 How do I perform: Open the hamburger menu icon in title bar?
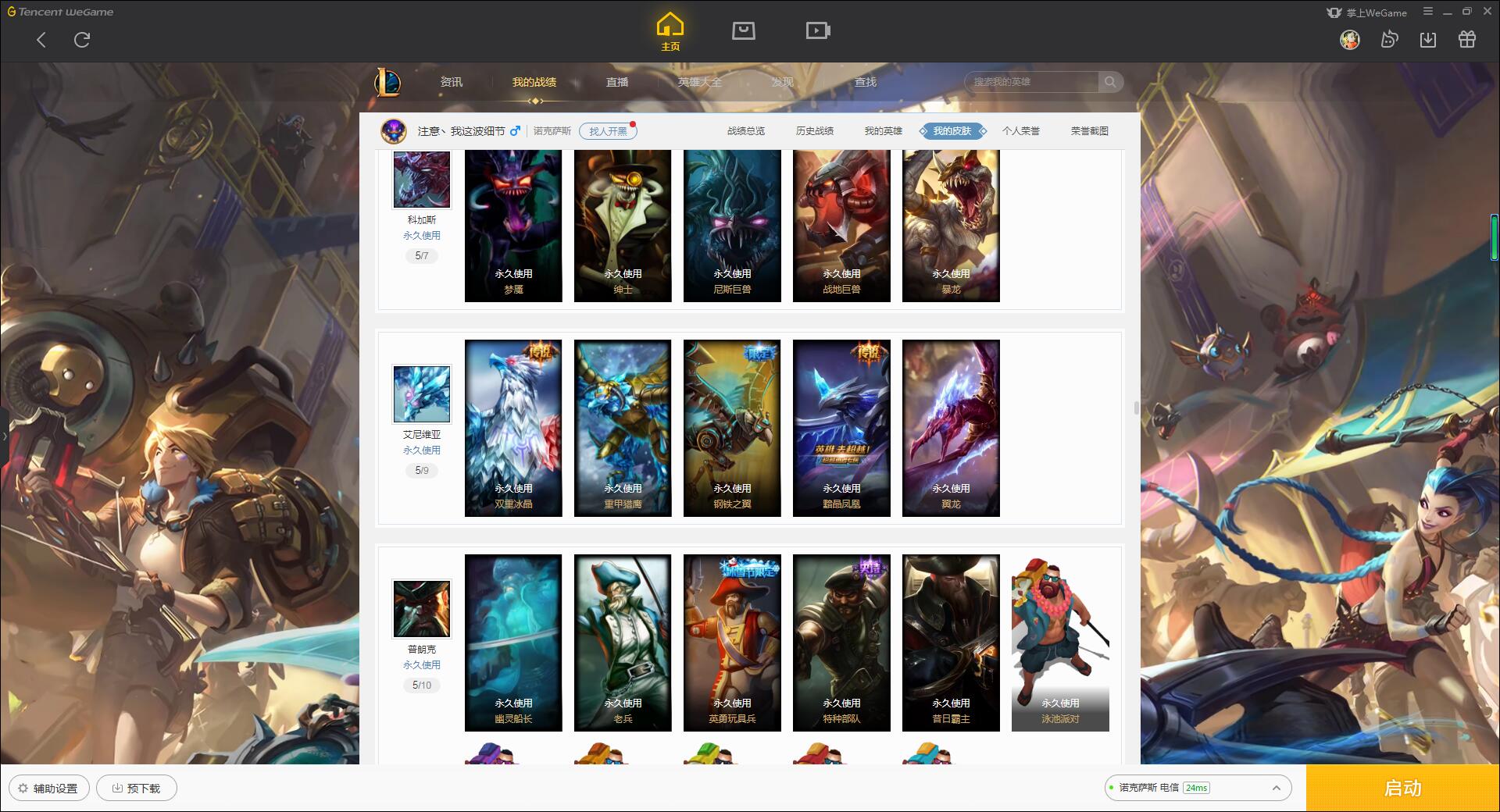pos(1428,12)
